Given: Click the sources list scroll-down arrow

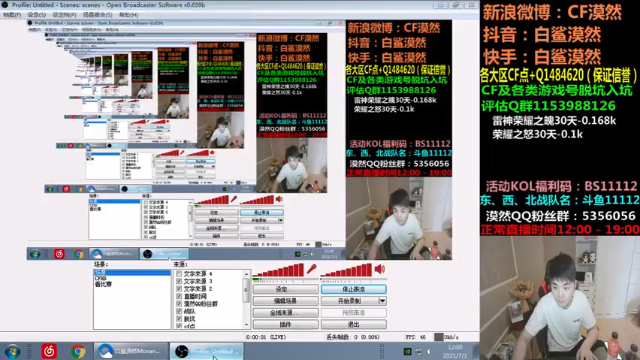Looking at the screenshot, I should [x=246, y=325].
